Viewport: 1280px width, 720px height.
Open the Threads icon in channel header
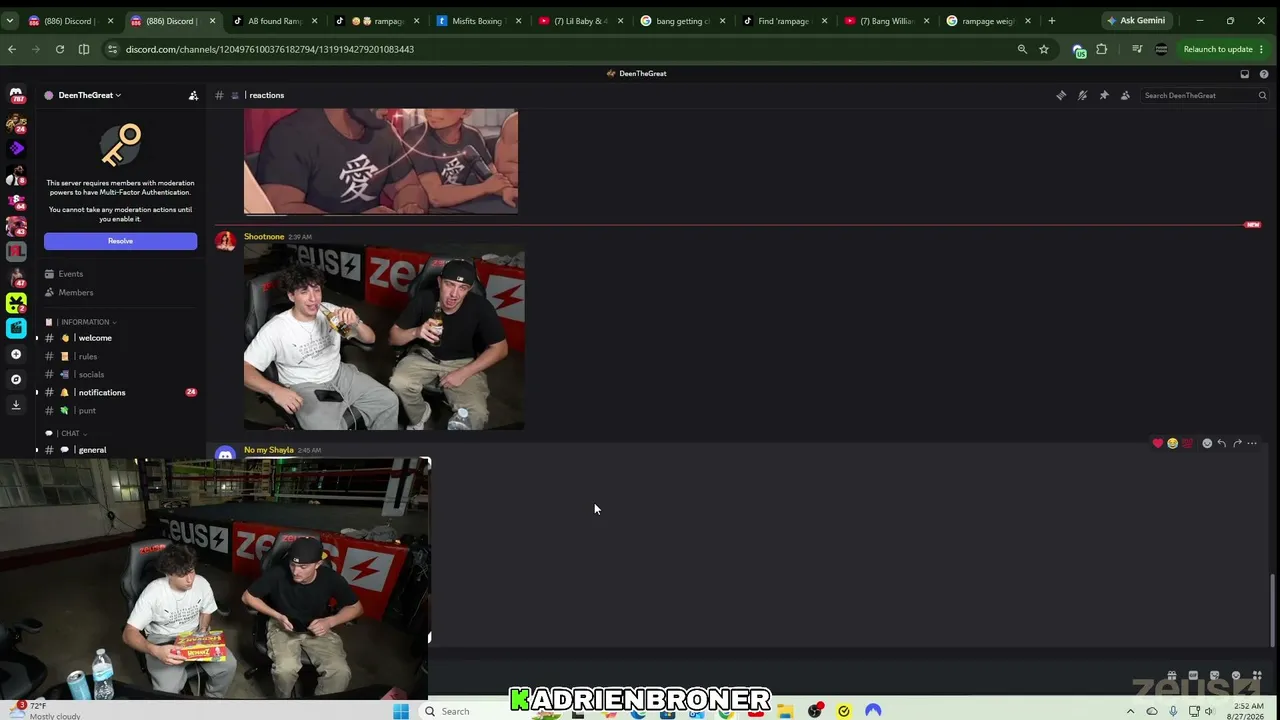(1061, 95)
